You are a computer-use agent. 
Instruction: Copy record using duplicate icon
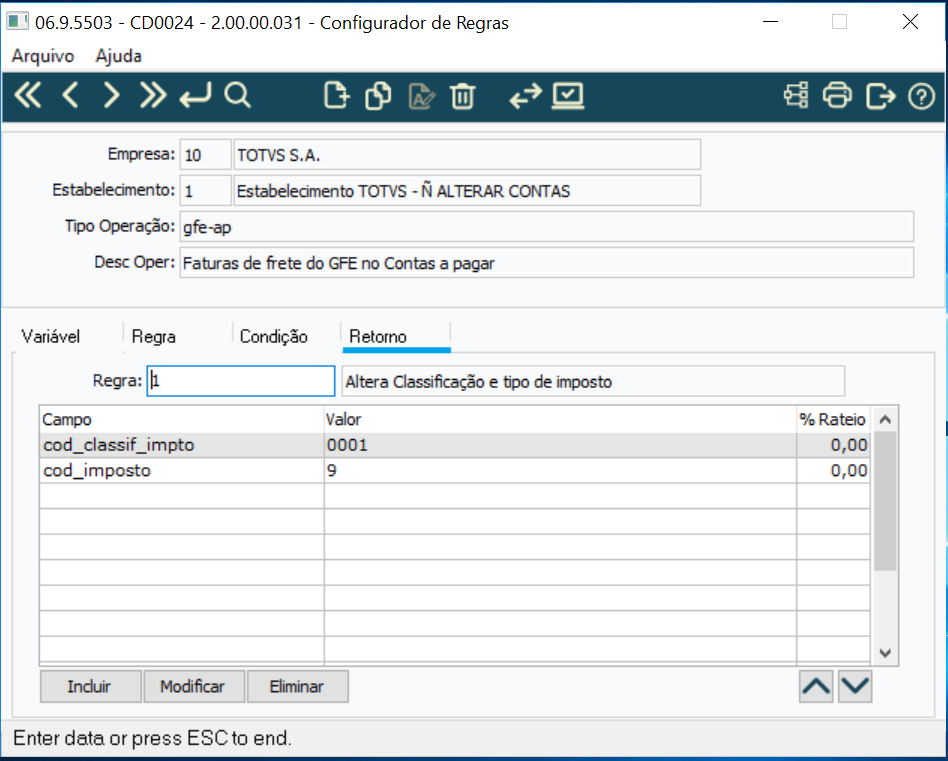(x=378, y=96)
